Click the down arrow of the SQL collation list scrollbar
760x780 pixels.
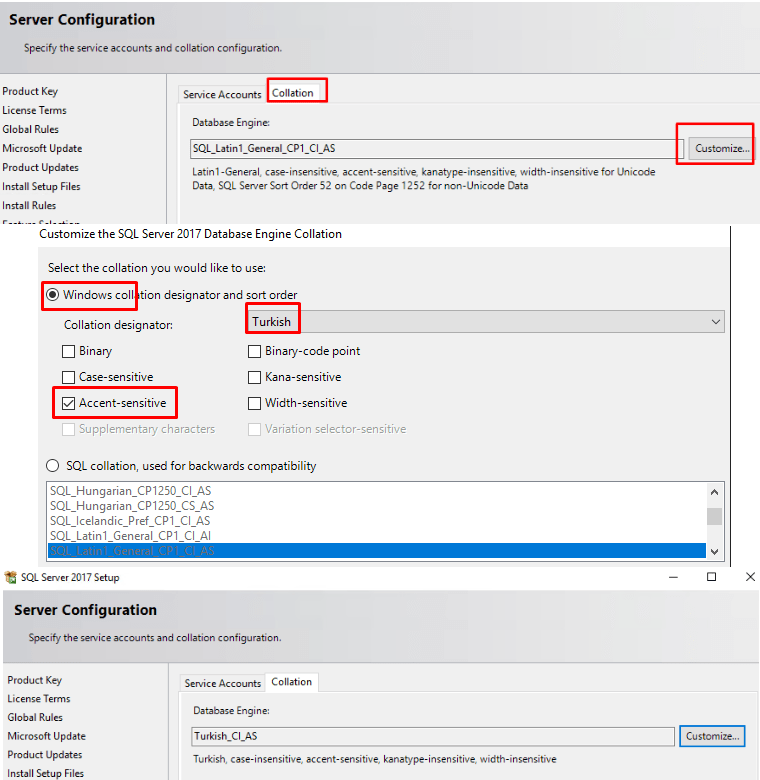pos(714,551)
